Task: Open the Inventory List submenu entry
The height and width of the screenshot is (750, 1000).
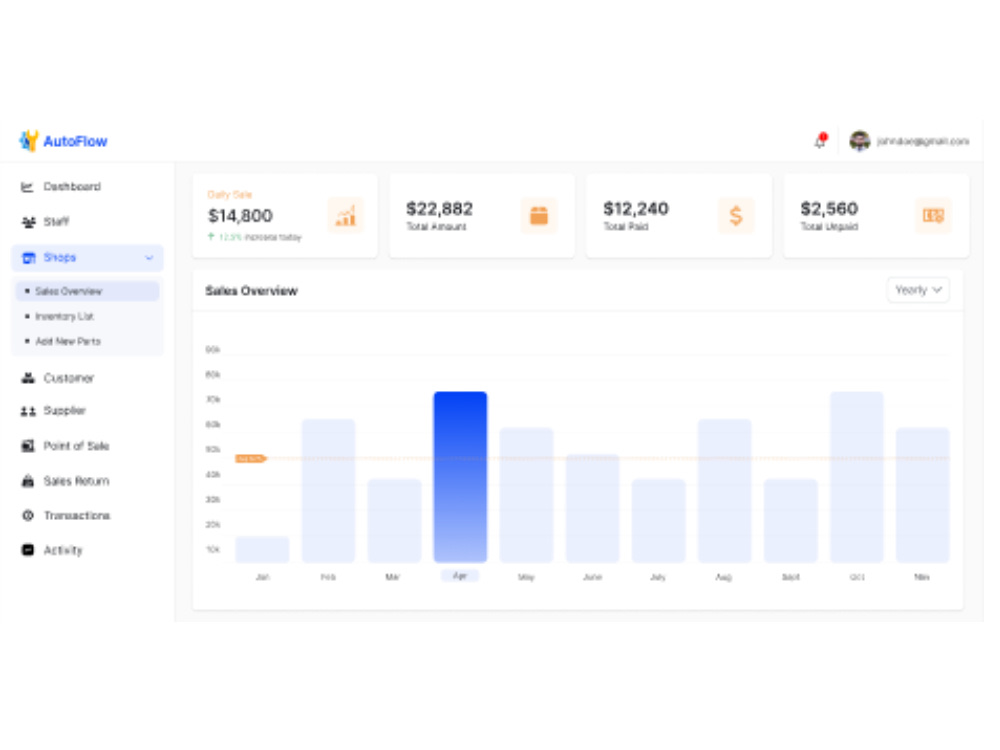Action: tap(64, 316)
